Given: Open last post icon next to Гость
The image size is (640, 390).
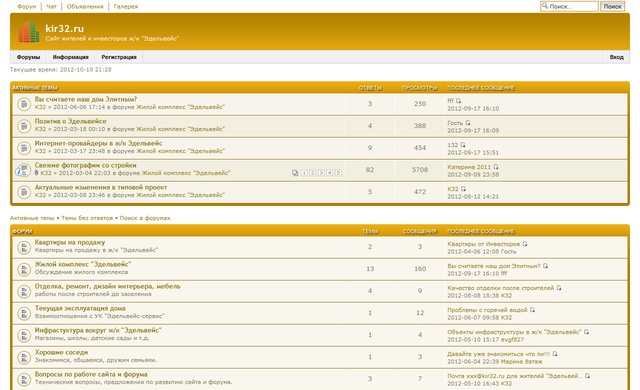Looking at the screenshot, I should (468, 123).
